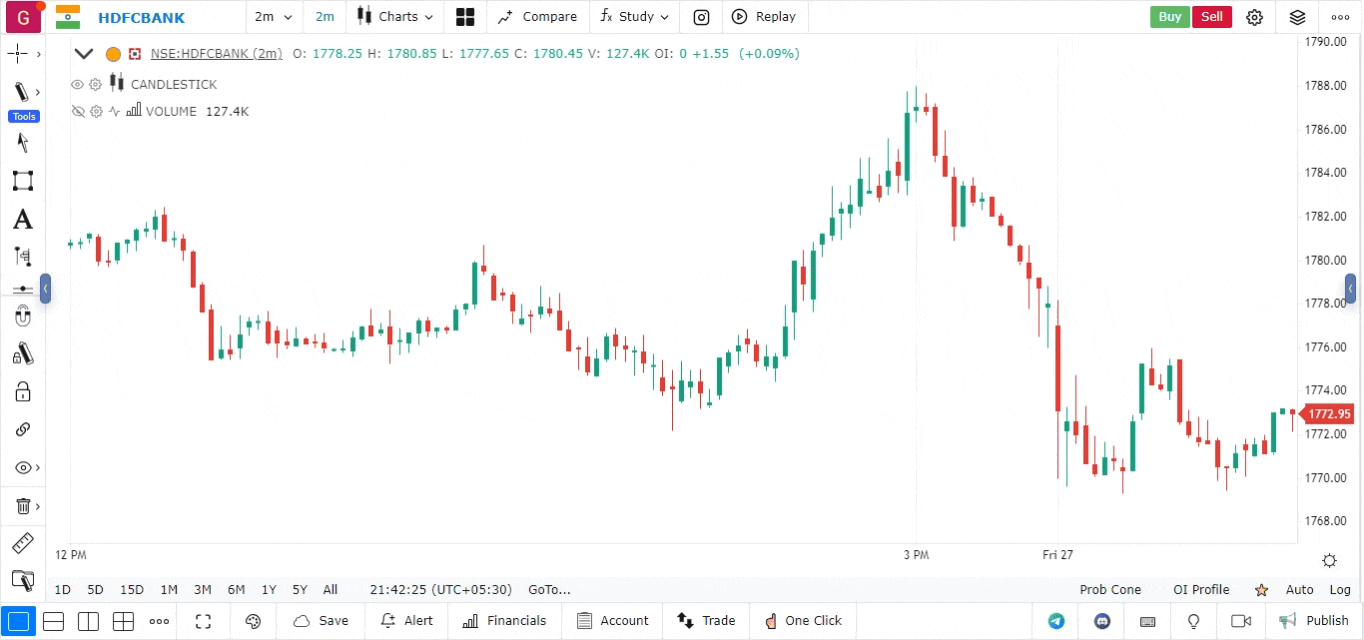Toggle Log scale on price axis

point(1340,590)
